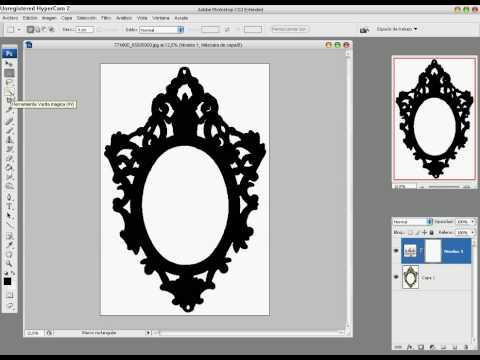The height and width of the screenshot is (360, 480).
Task: Select the Healing Brush tool
Action: click(9, 122)
